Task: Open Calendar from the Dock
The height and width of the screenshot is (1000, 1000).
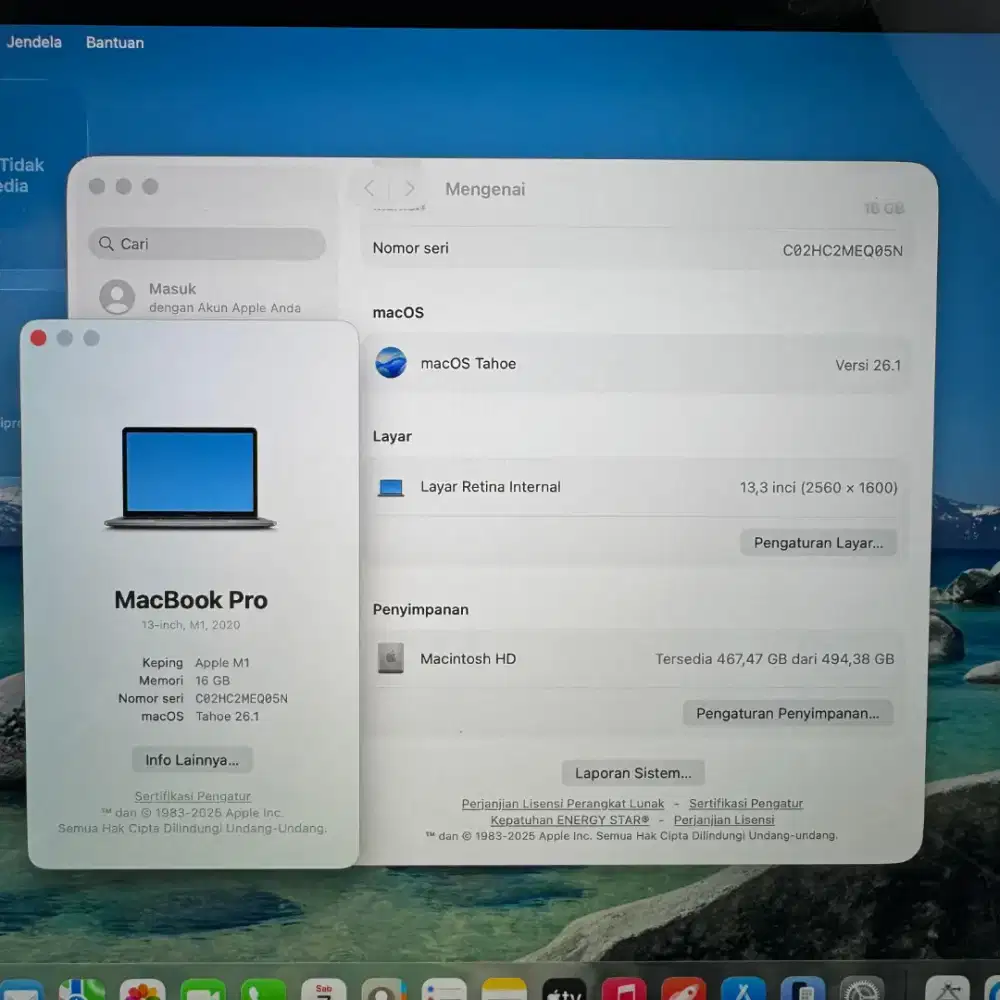Action: click(x=323, y=994)
